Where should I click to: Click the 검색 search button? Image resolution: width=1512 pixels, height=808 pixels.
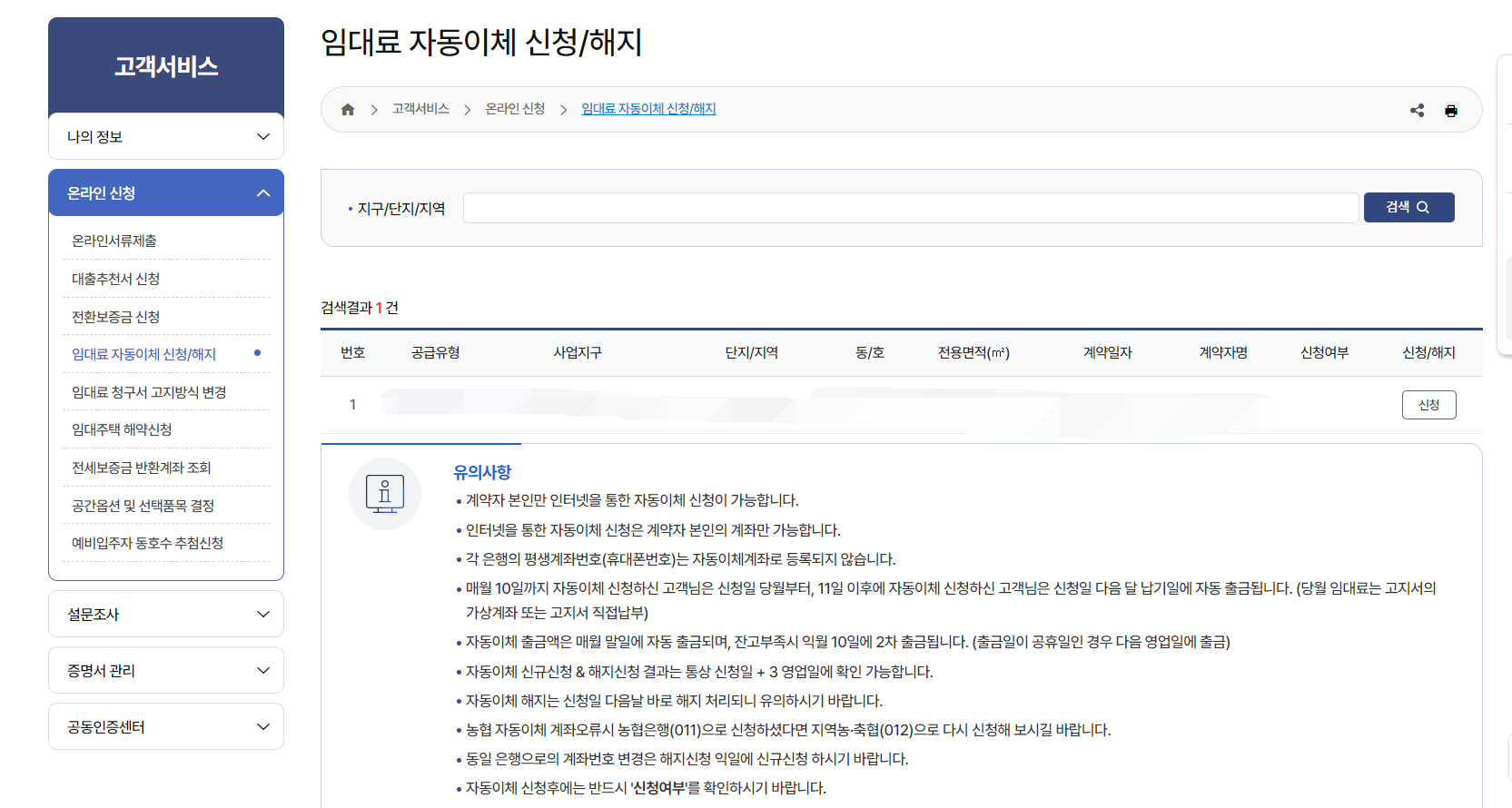(1408, 207)
